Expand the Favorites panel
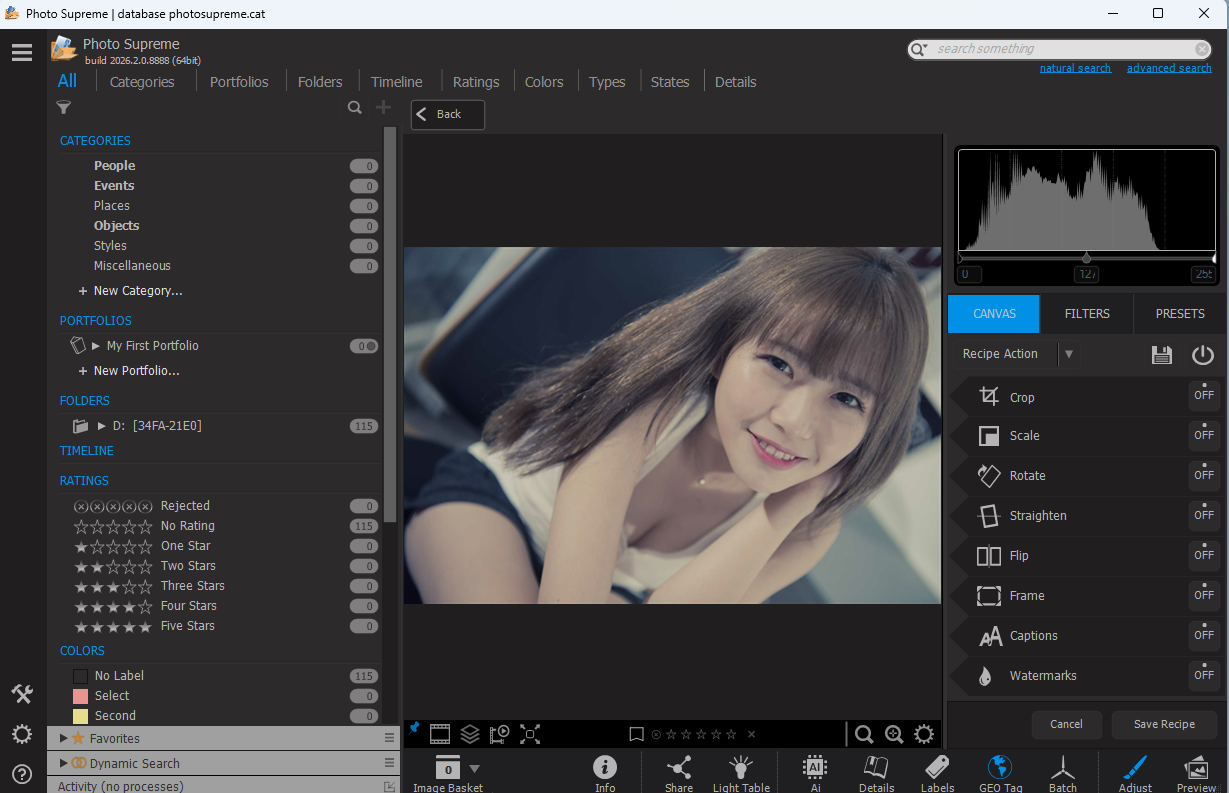Viewport: 1229px width, 793px height. click(x=64, y=738)
